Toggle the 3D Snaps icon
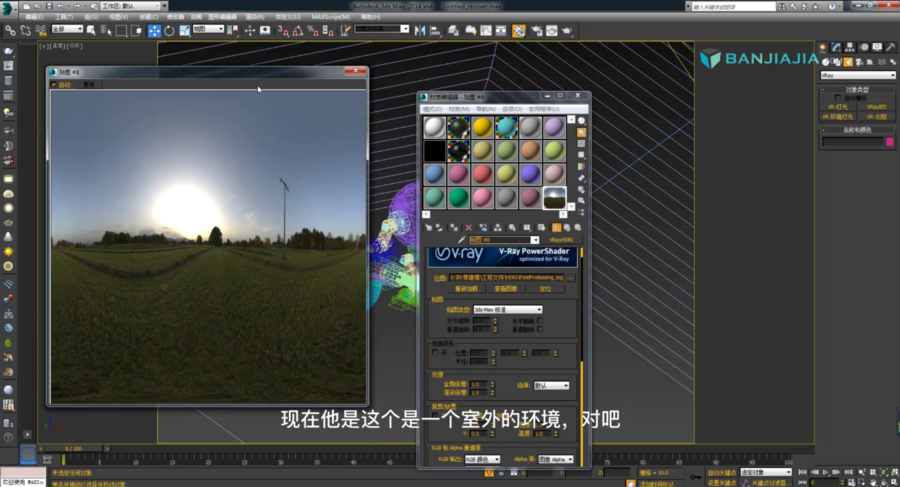900x487 pixels. click(x=283, y=30)
